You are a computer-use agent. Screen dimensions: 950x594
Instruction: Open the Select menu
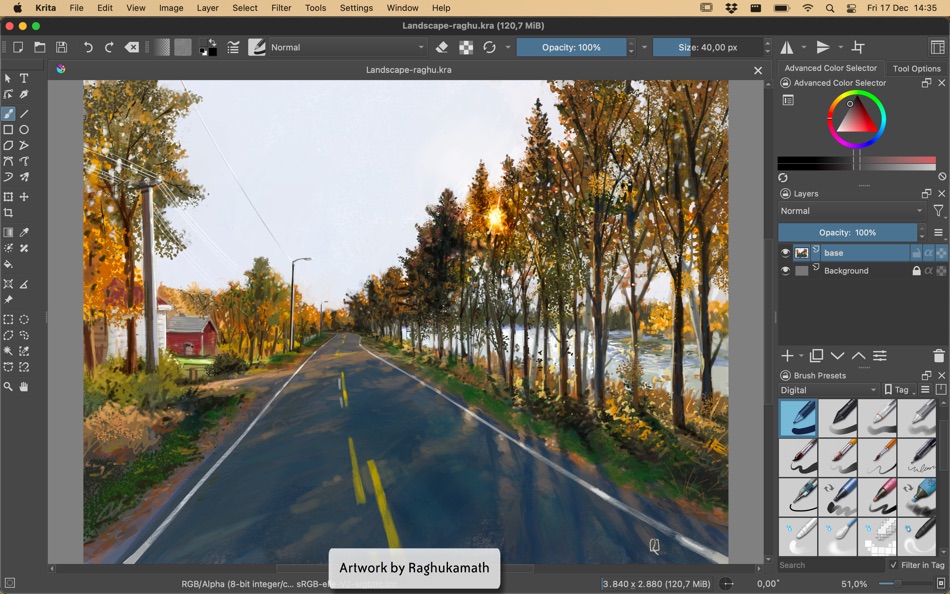(245, 8)
